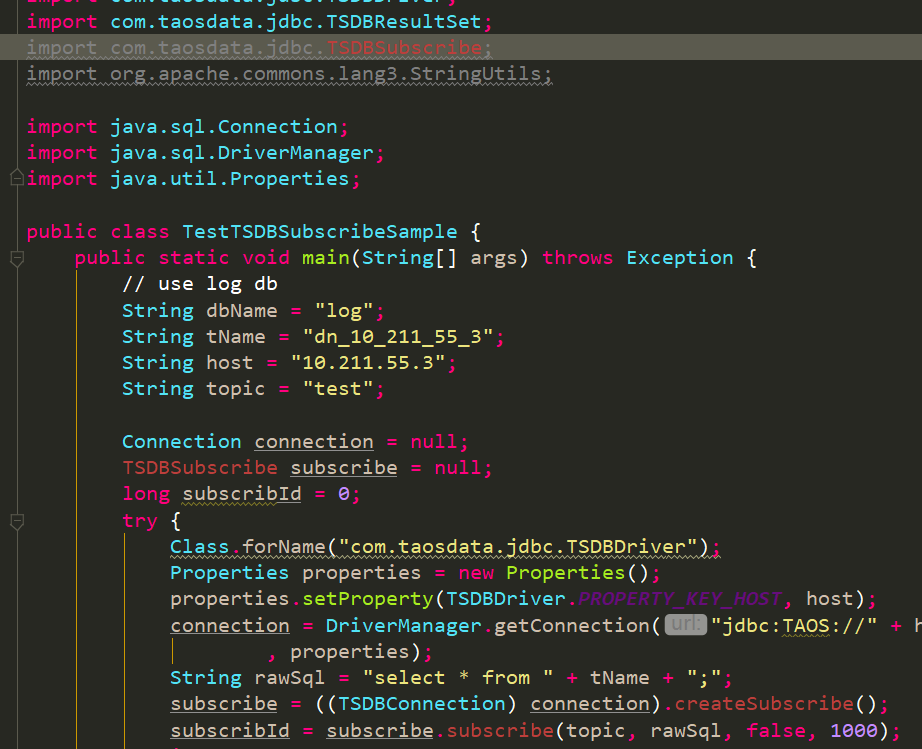Click the "dn_10_211_55_3" string literal

(397, 337)
